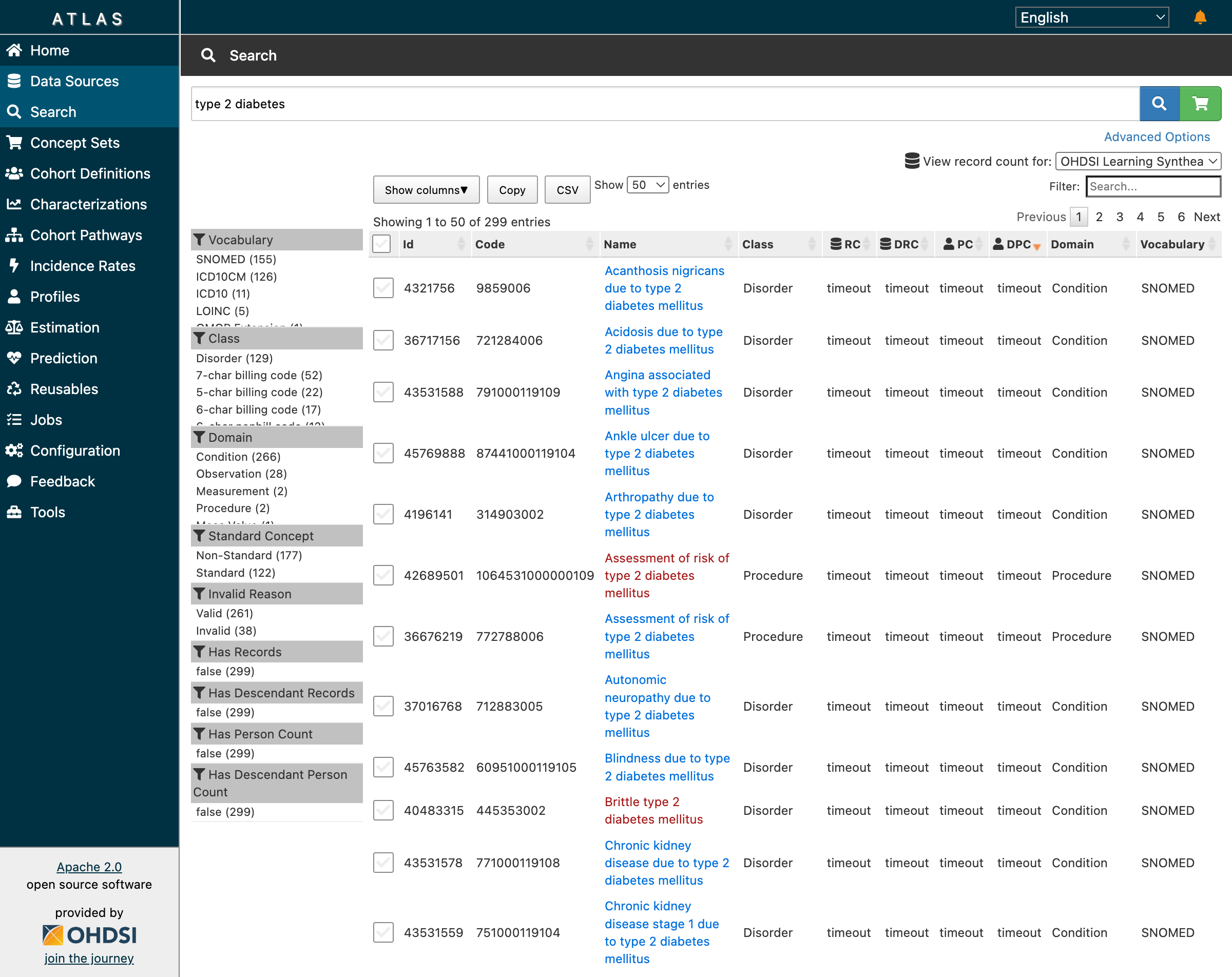Click the notification bell icon

[x=1200, y=18]
